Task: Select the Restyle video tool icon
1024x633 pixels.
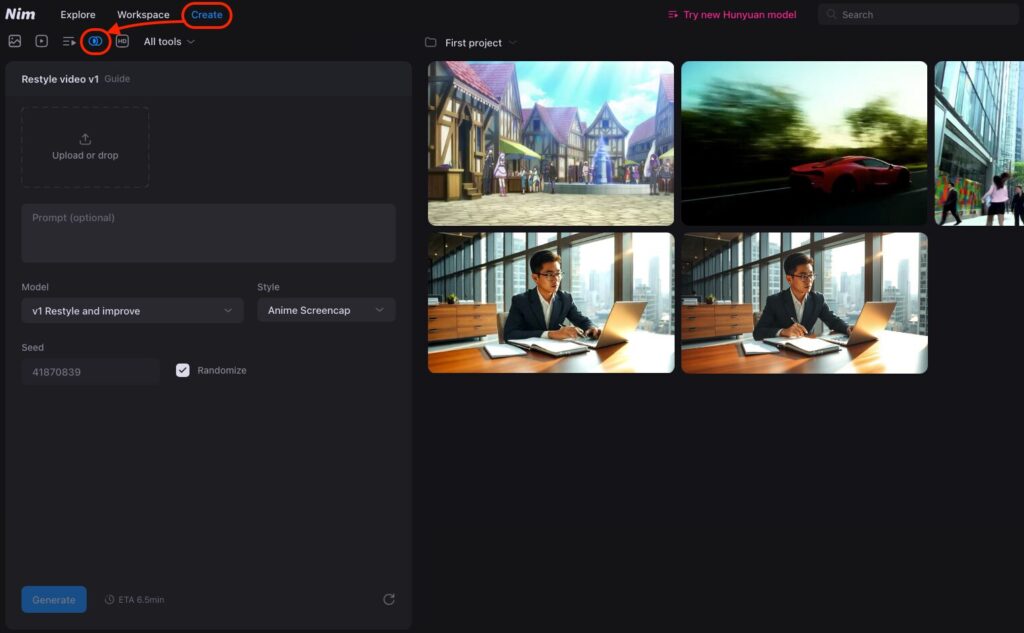Action: [95, 41]
